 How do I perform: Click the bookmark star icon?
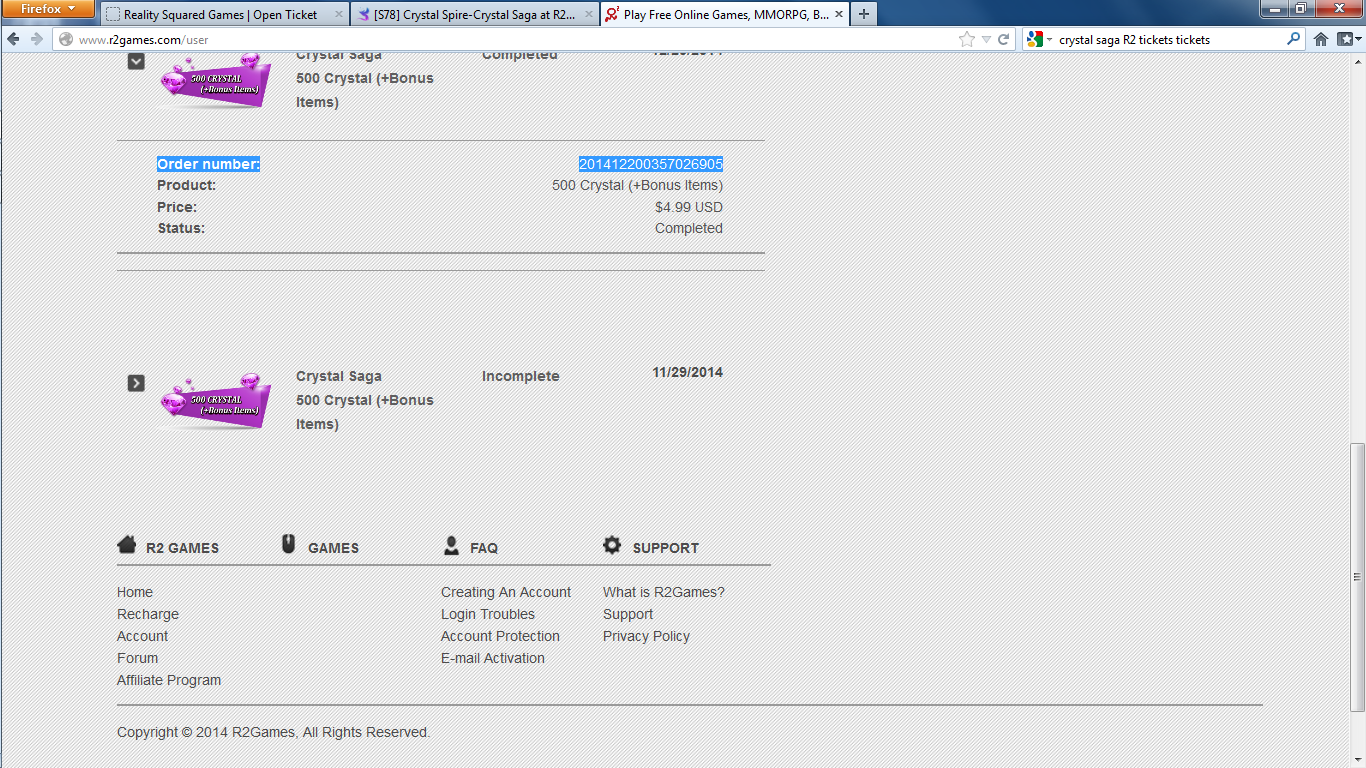(966, 39)
